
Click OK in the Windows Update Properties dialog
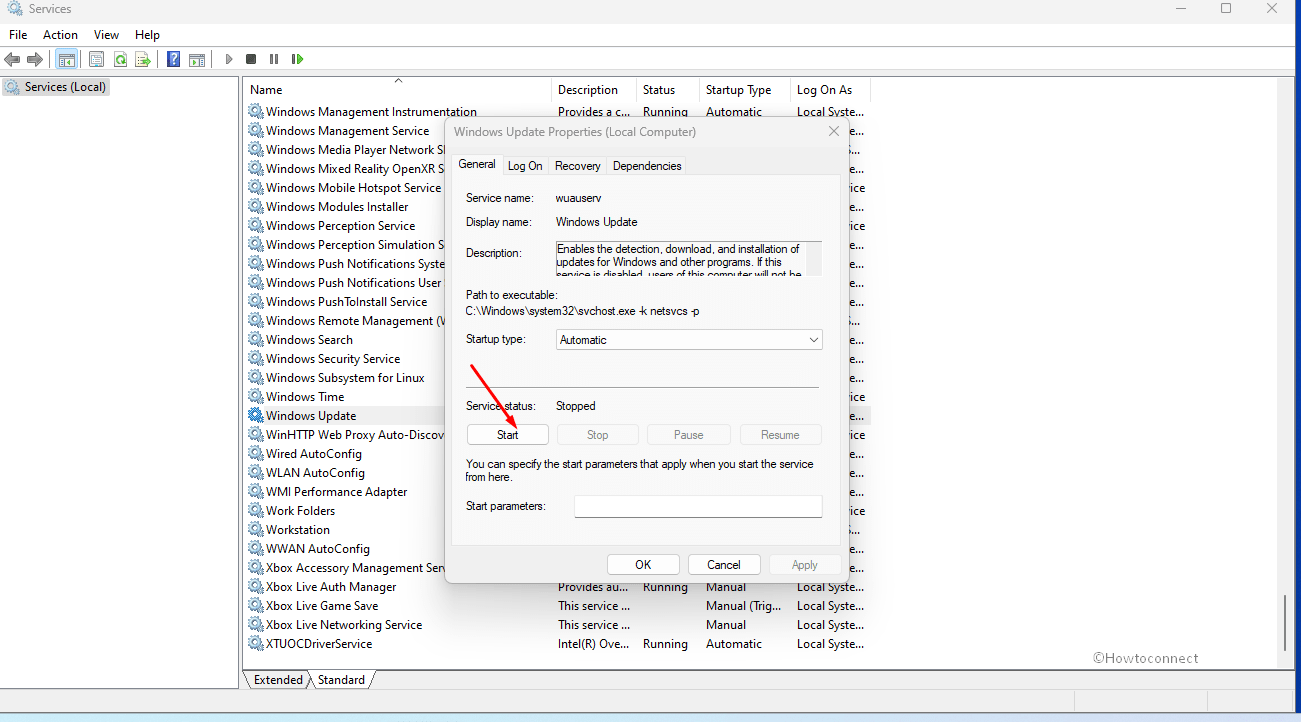point(643,565)
